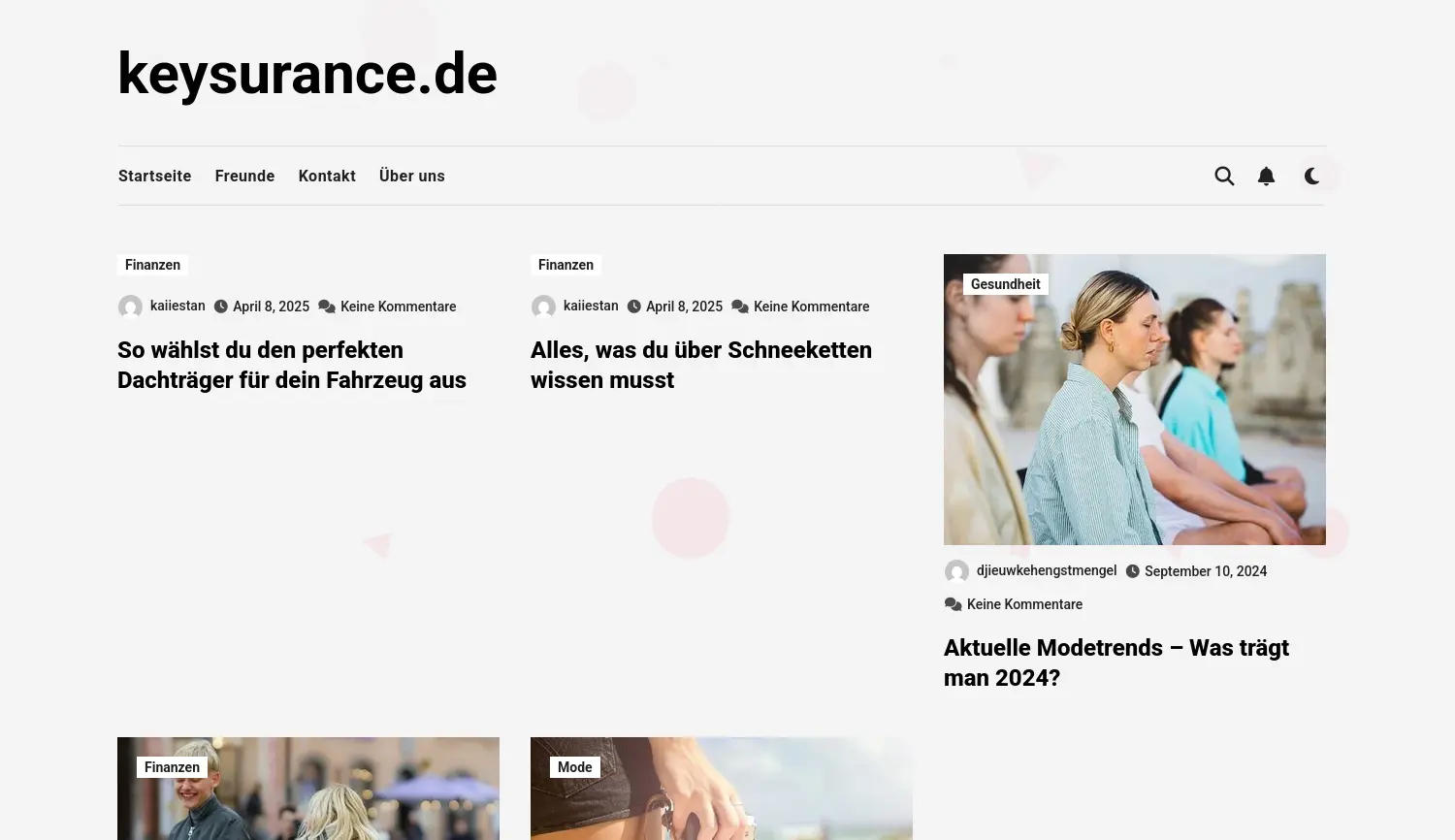Click kaiiestan avatar on Schneeketten post
1455x840 pixels.
click(x=543, y=307)
